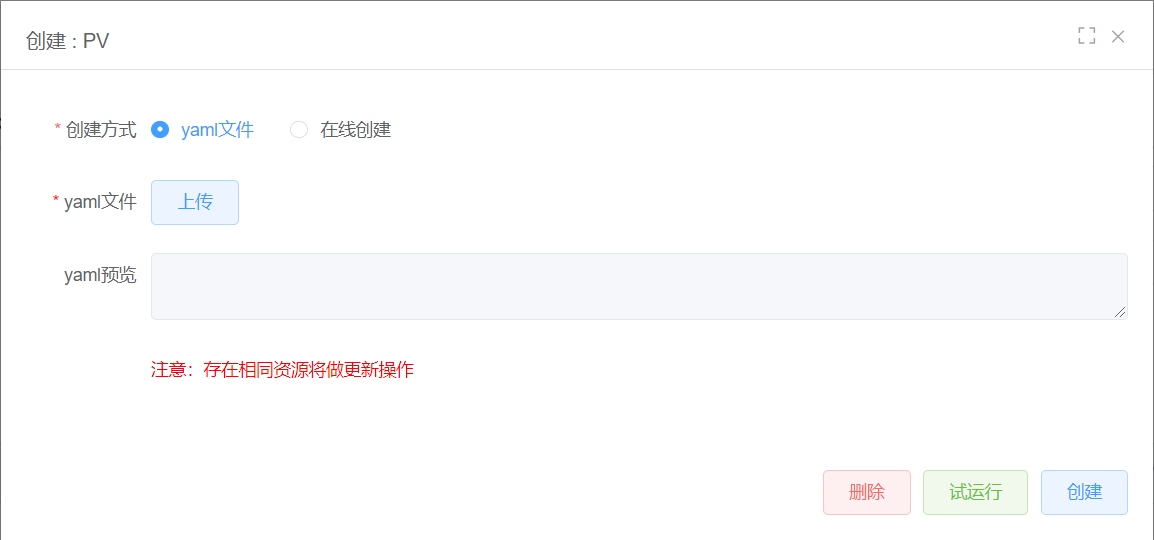Click the text area corner resize grip
The height and width of the screenshot is (540, 1154).
coord(1120,312)
